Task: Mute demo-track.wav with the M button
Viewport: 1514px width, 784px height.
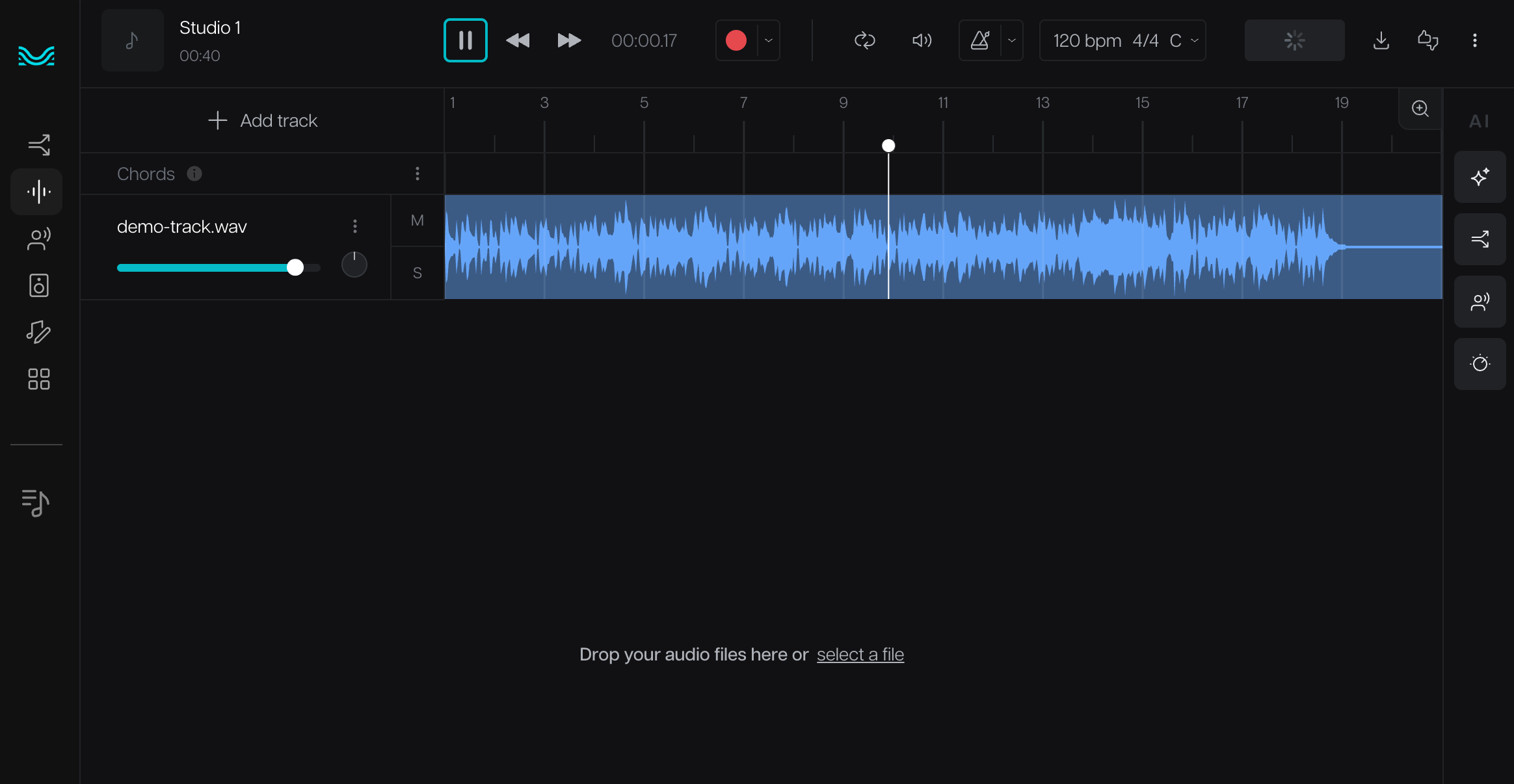Action: coord(417,220)
